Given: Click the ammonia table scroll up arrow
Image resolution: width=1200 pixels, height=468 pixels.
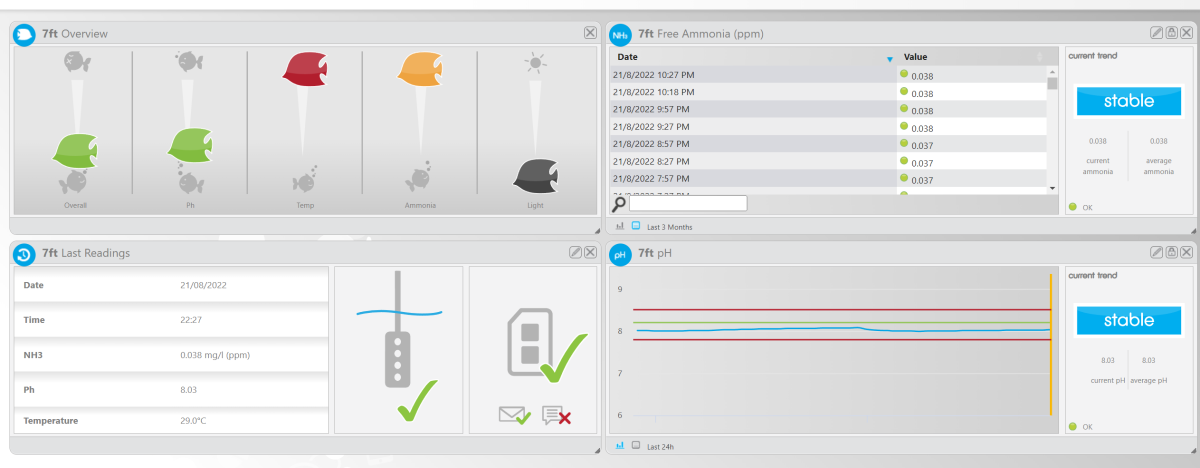Looking at the screenshot, I should click(x=1052, y=72).
